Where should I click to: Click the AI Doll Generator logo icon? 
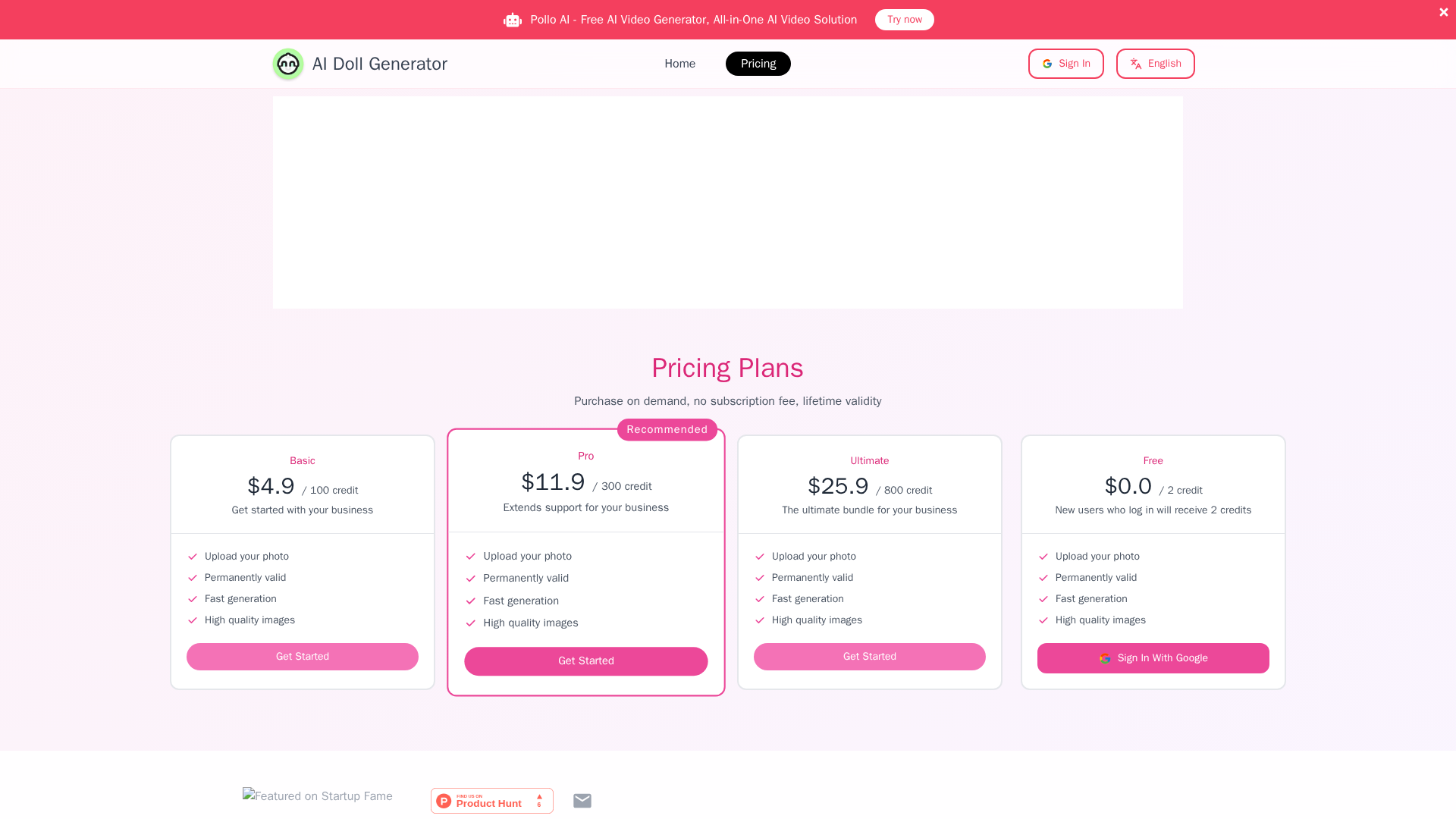[288, 64]
